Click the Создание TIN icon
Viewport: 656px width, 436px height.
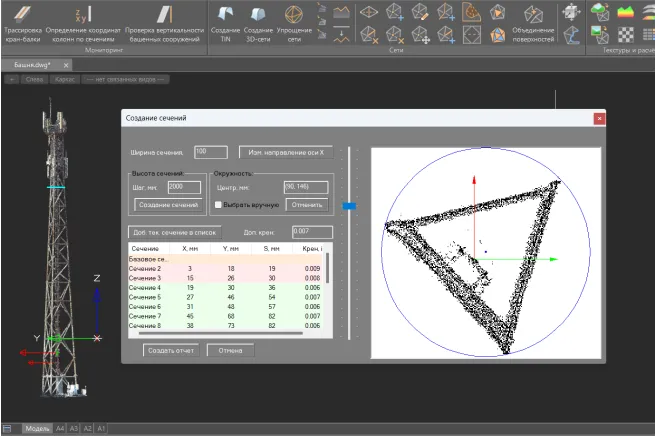click(225, 14)
